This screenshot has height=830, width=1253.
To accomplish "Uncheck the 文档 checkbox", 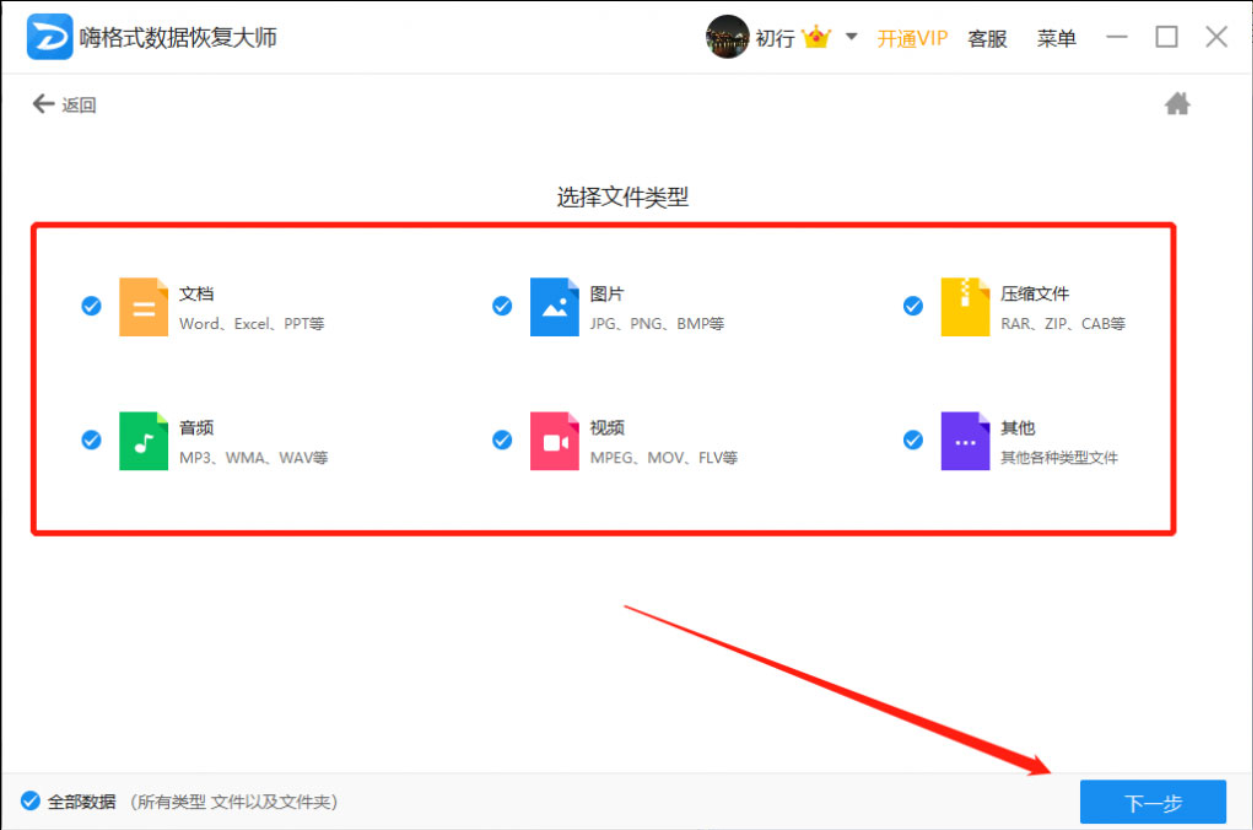I will (x=91, y=306).
